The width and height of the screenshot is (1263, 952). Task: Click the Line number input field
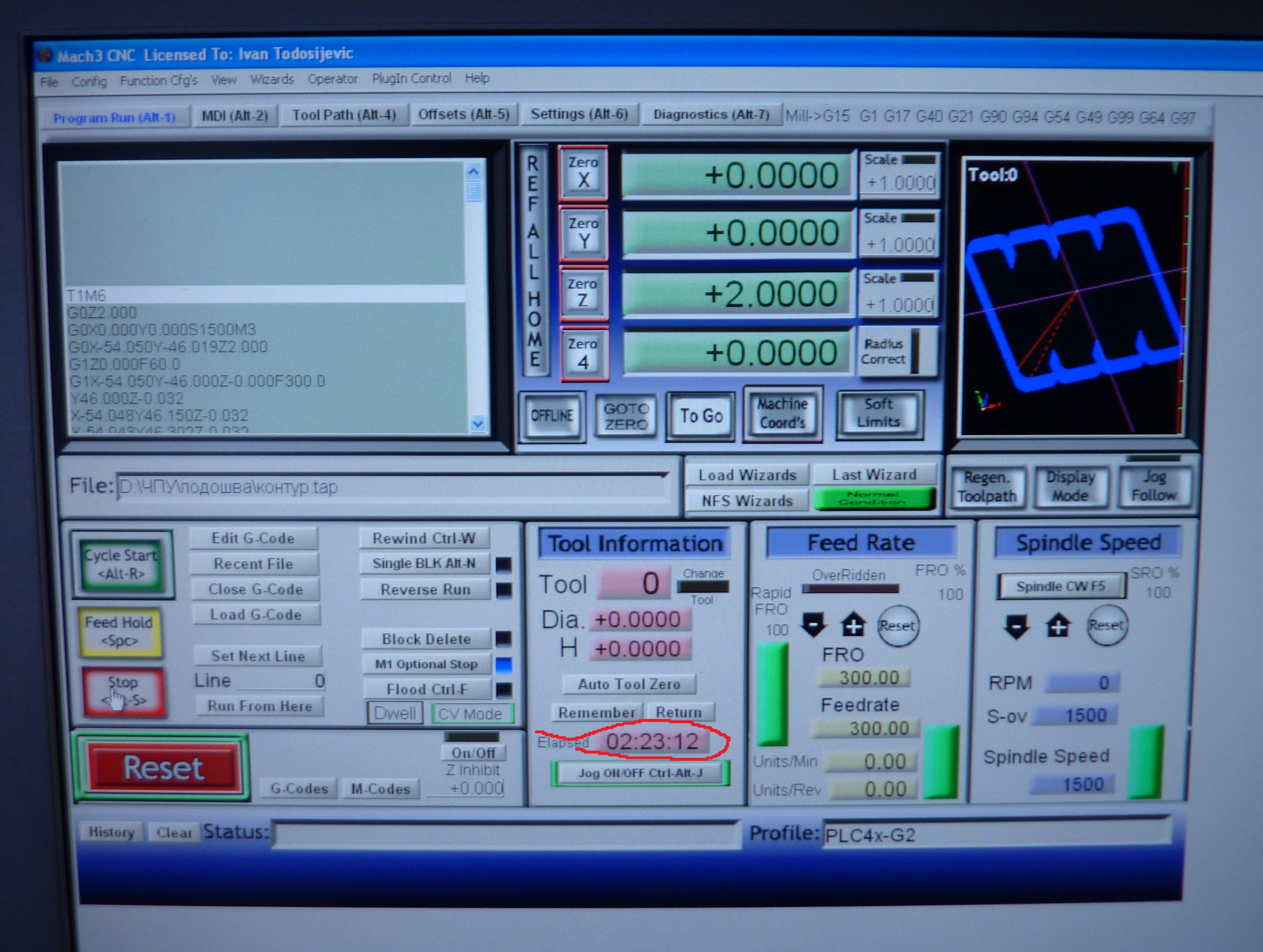[281, 681]
